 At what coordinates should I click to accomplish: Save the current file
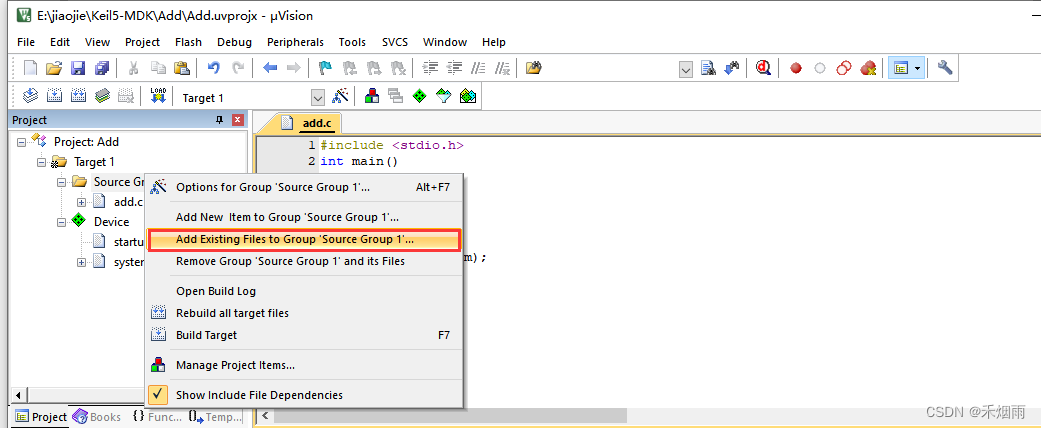78,68
